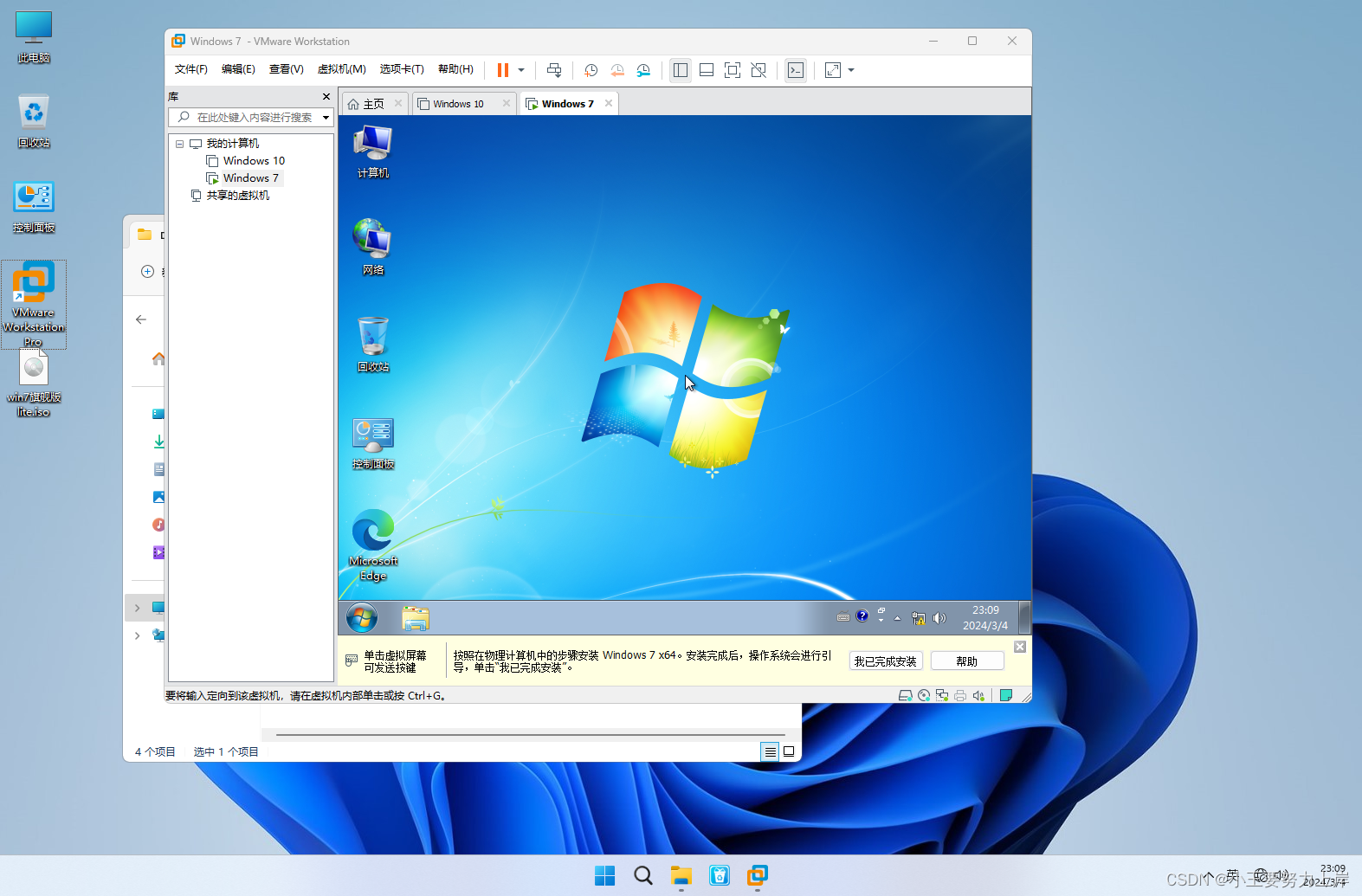Click the 我已完成安装 button
1362x896 pixels.
pyautogui.click(x=886, y=661)
